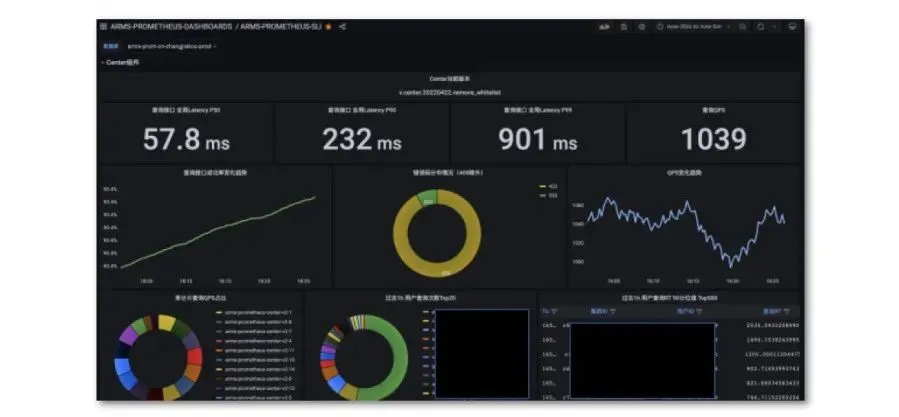This screenshot has height=417, width=899.
Task: Click the 901 ms stat value
Action: point(538,139)
